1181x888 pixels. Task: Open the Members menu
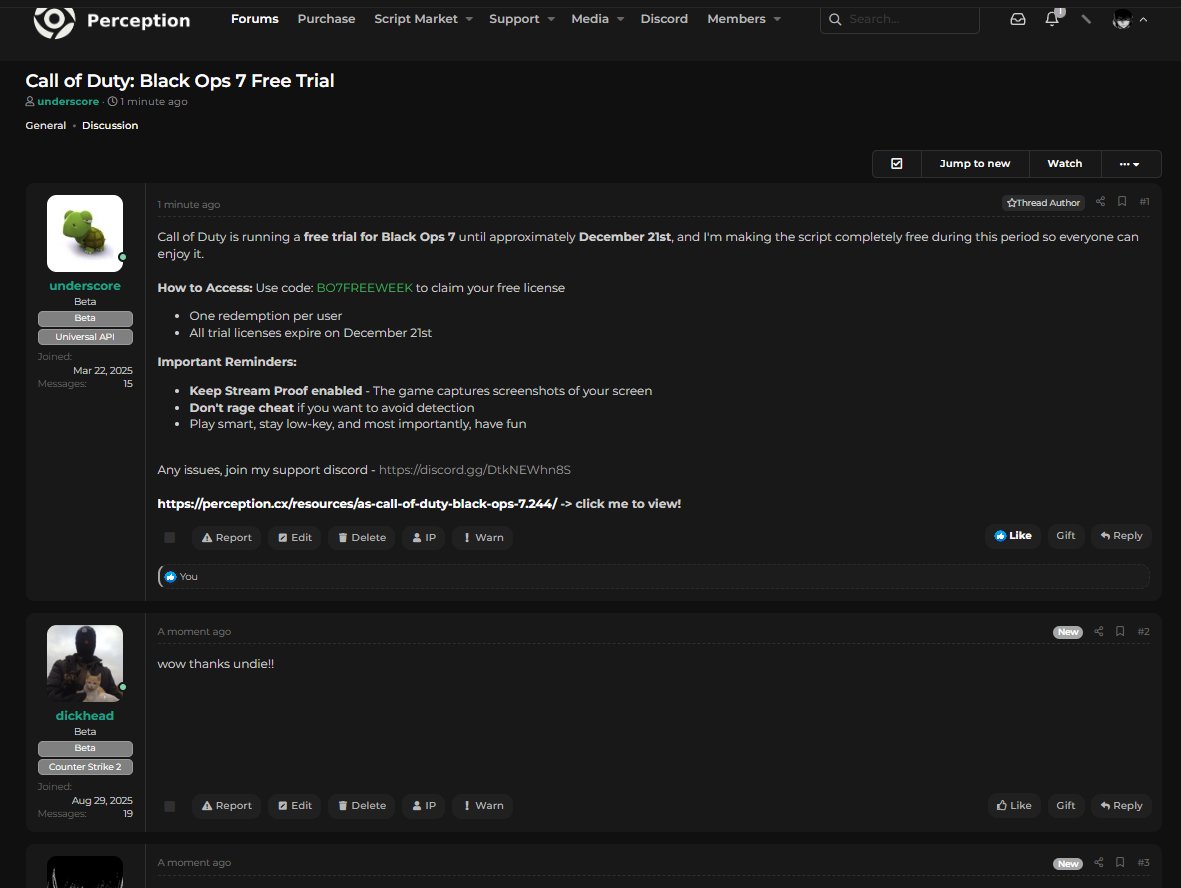pyautogui.click(x=736, y=19)
